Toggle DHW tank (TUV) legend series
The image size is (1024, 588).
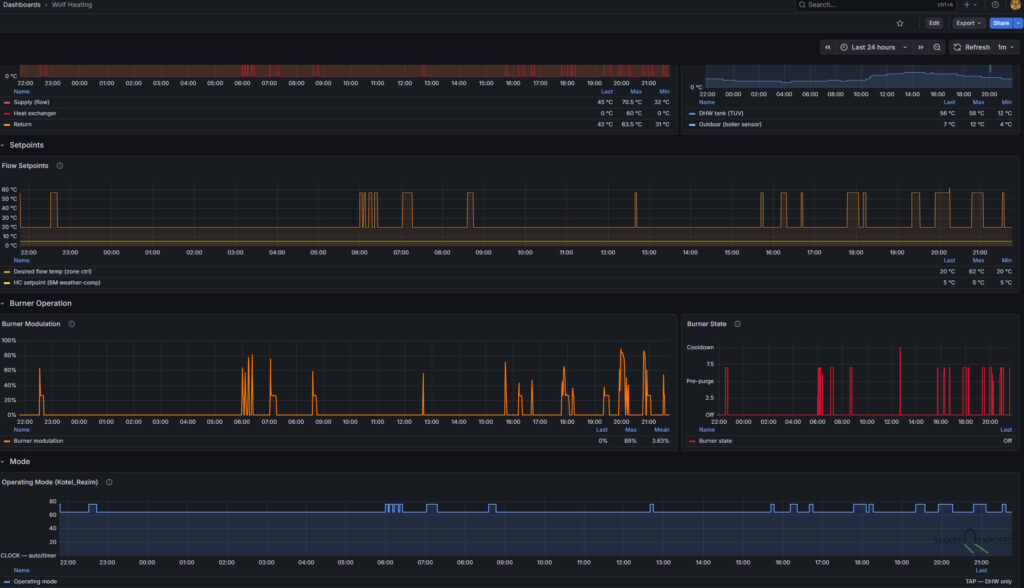(x=721, y=114)
